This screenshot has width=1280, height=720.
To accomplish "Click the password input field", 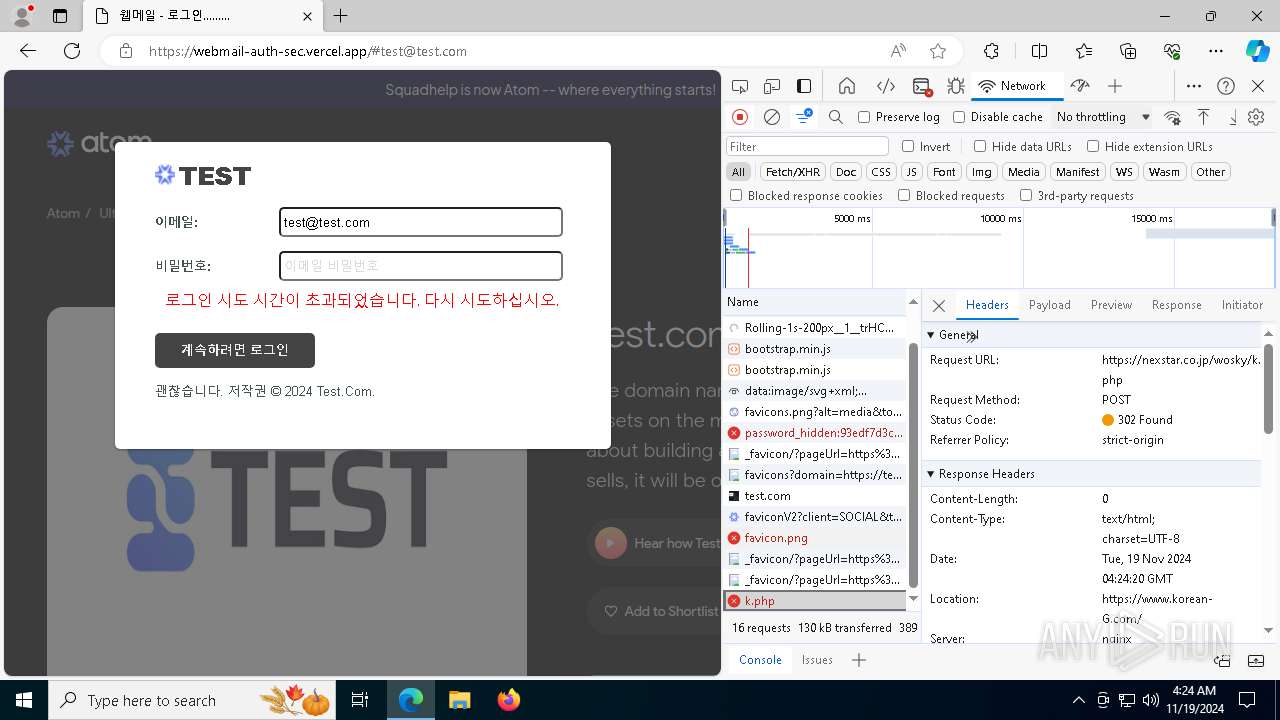I will [x=421, y=266].
